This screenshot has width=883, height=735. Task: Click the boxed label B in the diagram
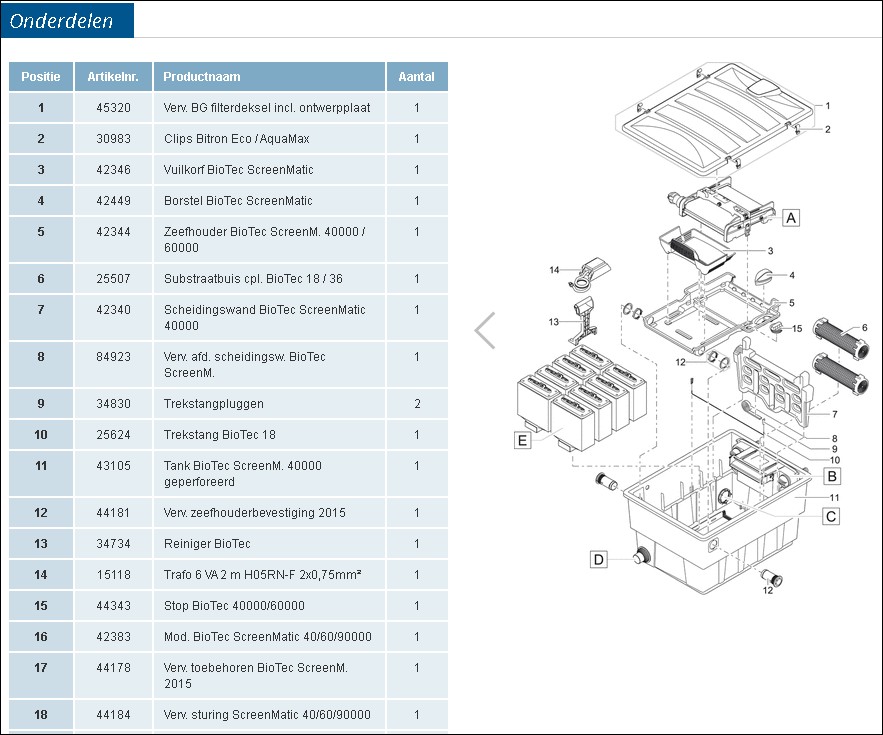pos(832,476)
